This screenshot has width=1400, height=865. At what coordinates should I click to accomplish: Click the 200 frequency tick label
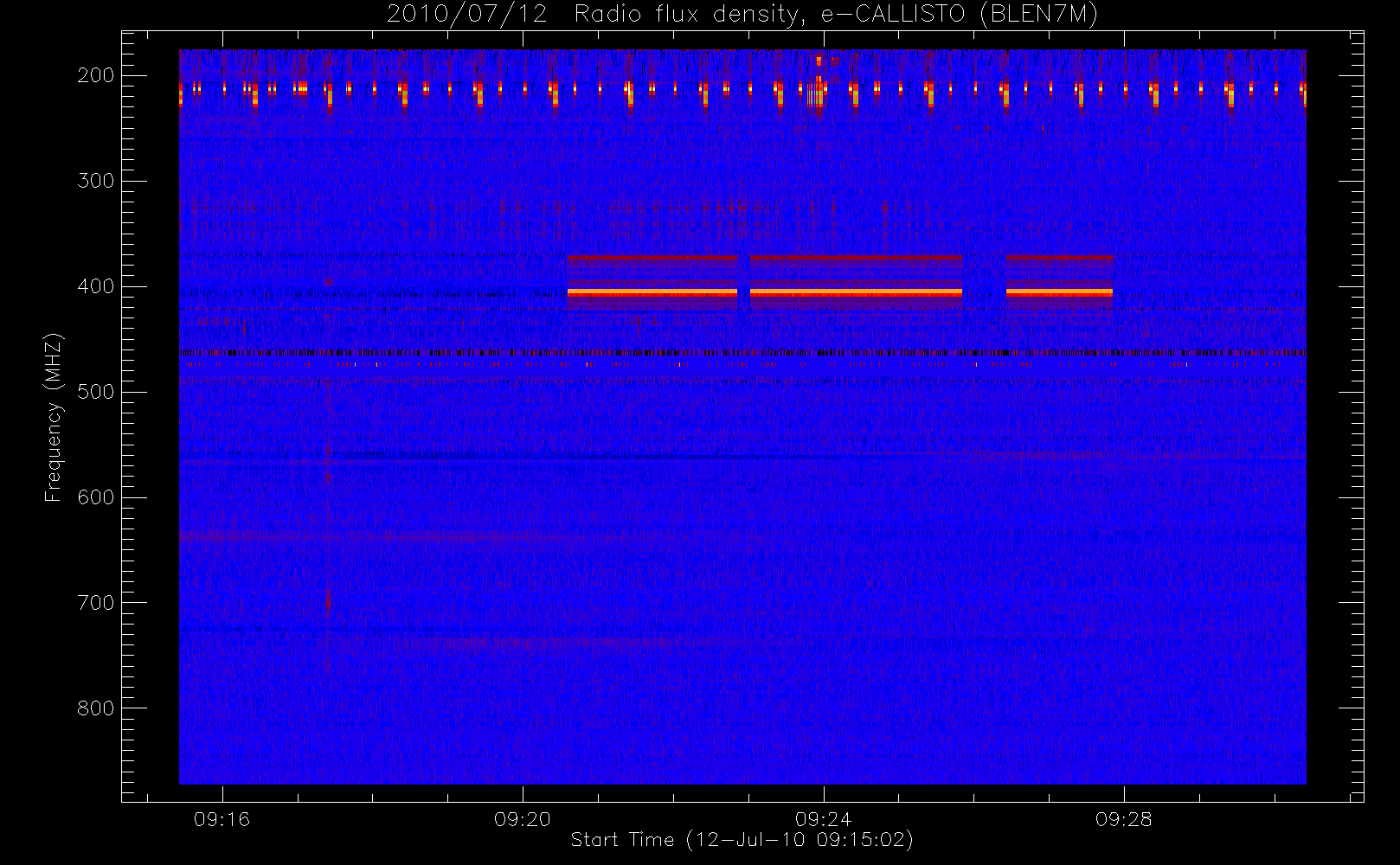[x=96, y=75]
